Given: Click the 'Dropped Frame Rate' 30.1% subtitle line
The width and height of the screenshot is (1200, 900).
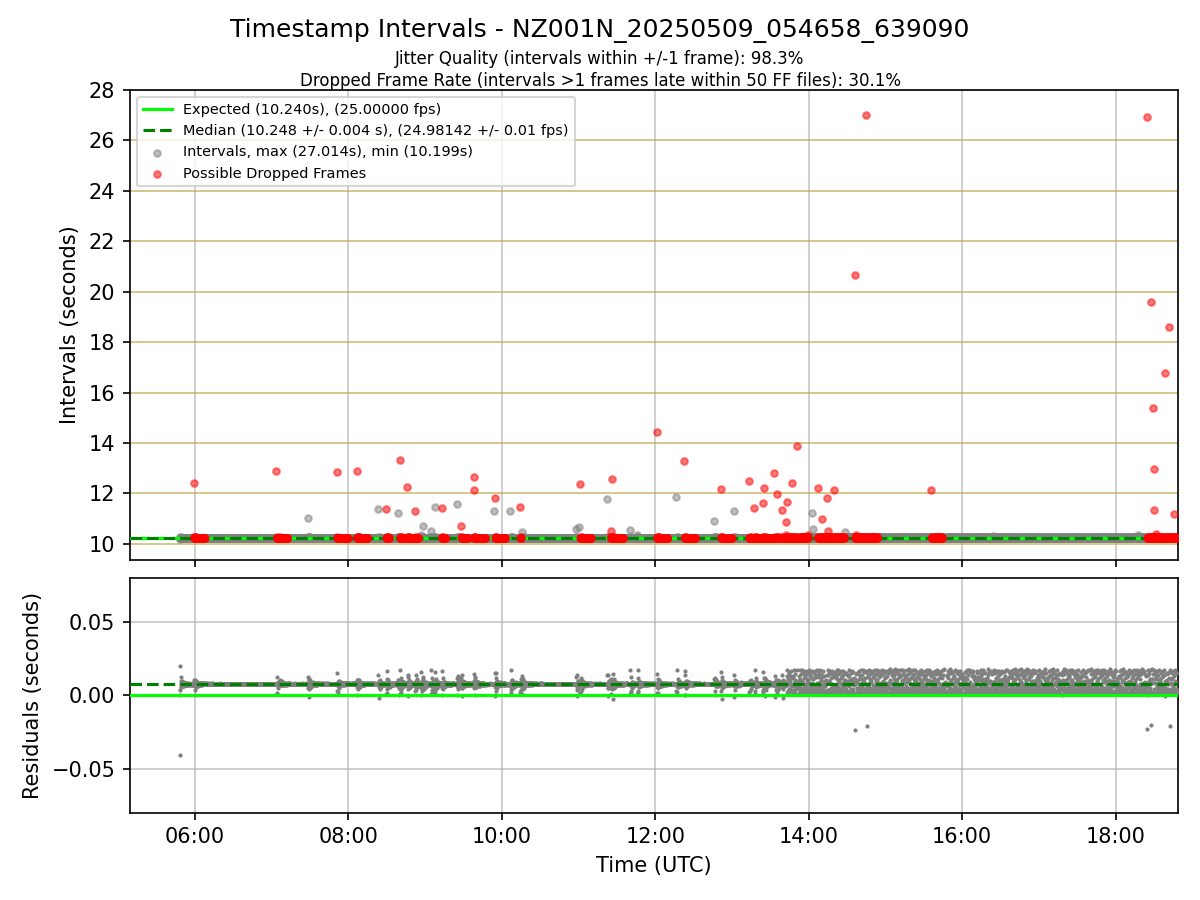Looking at the screenshot, I should [599, 80].
